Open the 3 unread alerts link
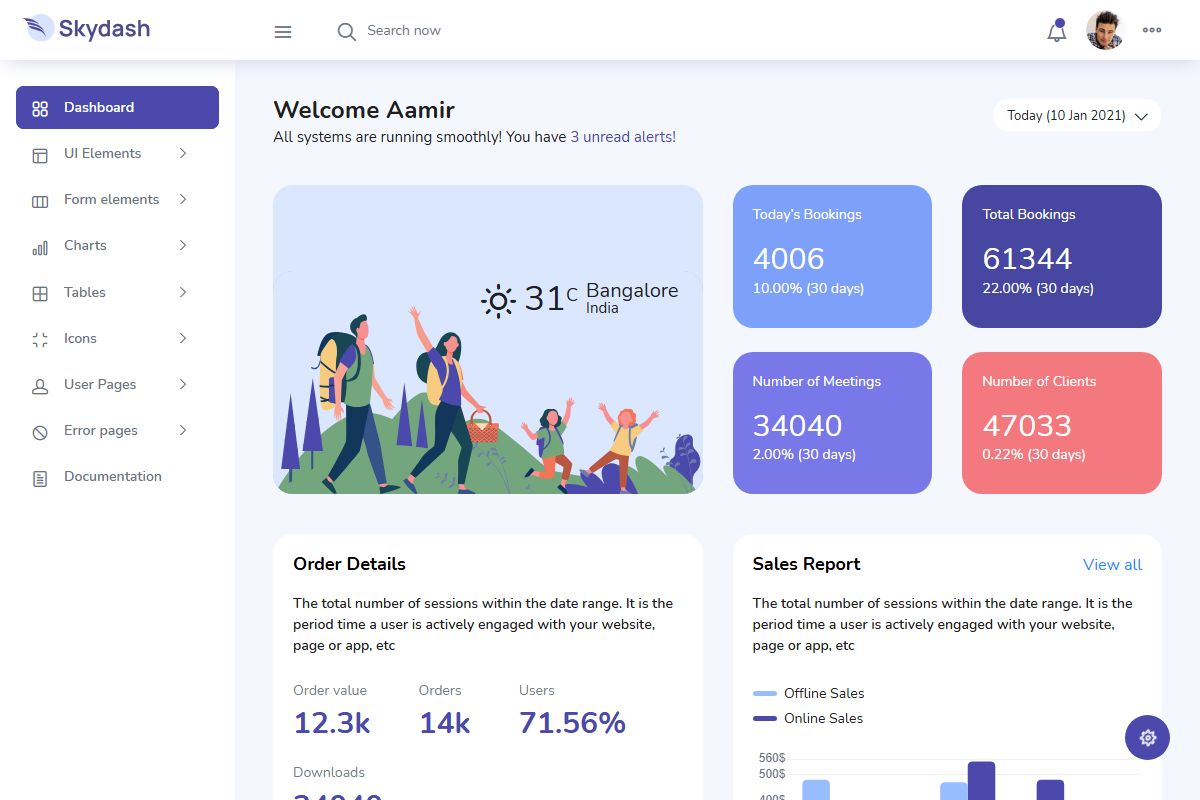The image size is (1200, 800). point(623,137)
